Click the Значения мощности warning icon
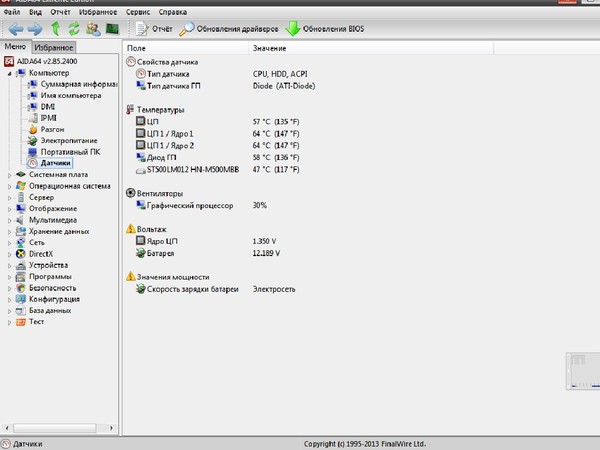This screenshot has height=450, width=600. [130, 276]
